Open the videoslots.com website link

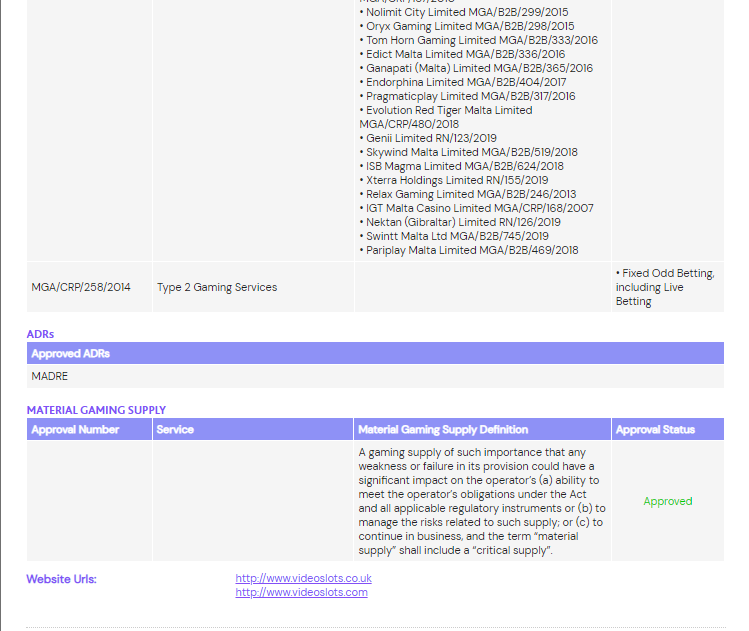point(301,592)
